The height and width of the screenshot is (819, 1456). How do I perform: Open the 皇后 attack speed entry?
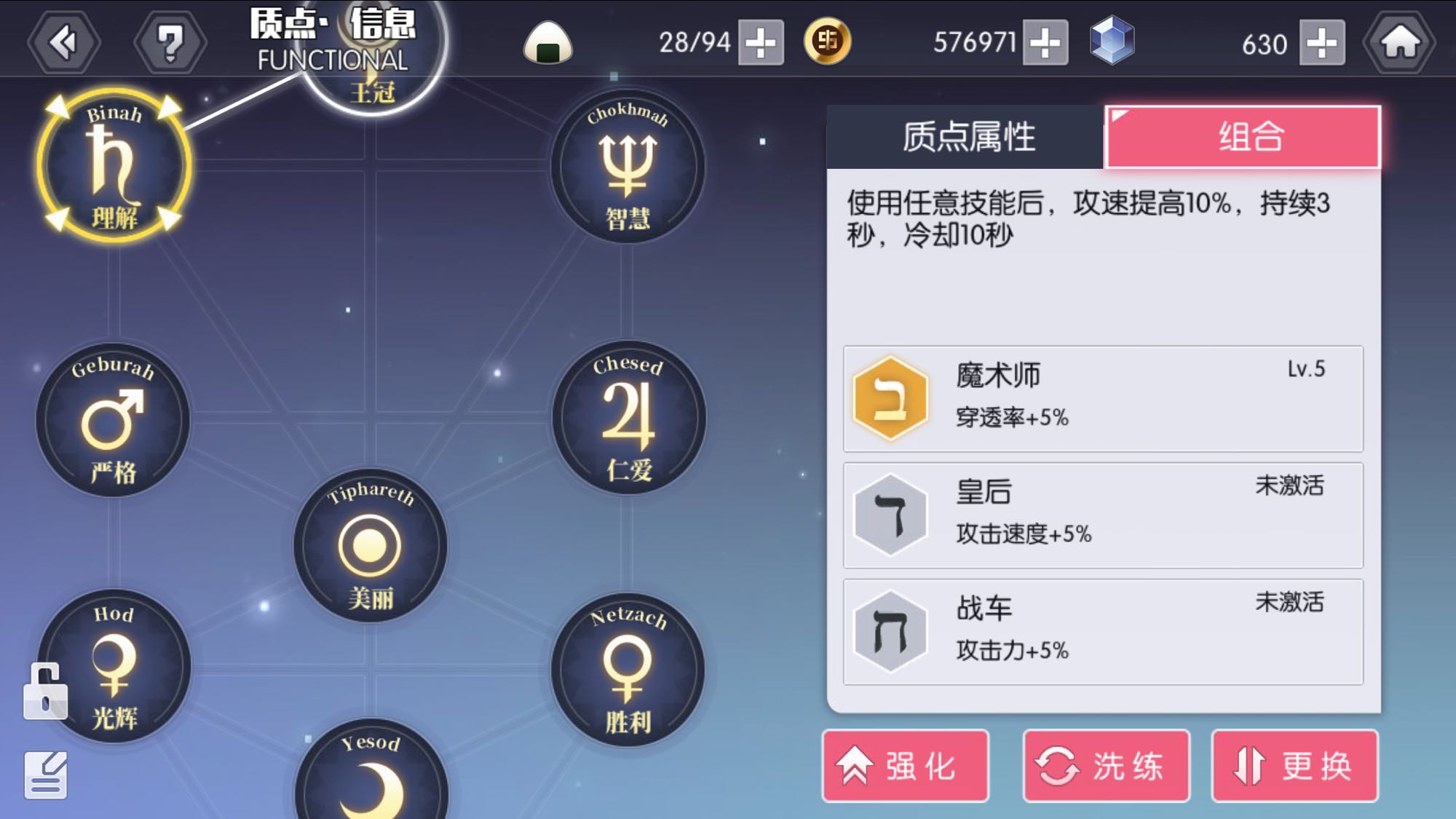(1103, 515)
